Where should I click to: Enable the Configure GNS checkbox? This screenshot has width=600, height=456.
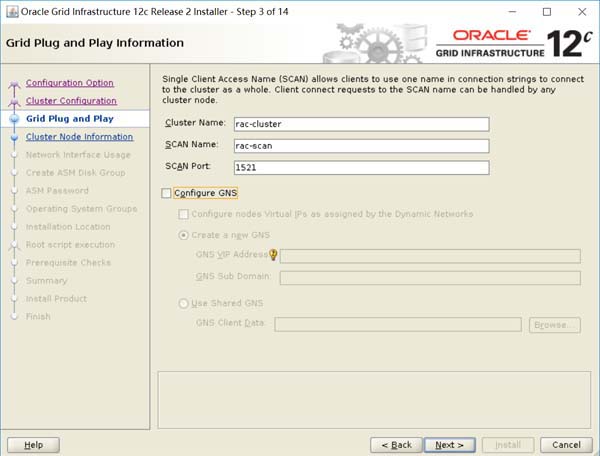(x=166, y=193)
